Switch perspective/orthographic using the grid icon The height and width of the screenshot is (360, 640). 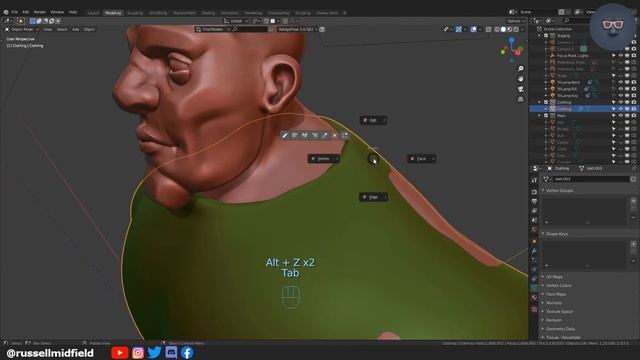tap(520, 99)
